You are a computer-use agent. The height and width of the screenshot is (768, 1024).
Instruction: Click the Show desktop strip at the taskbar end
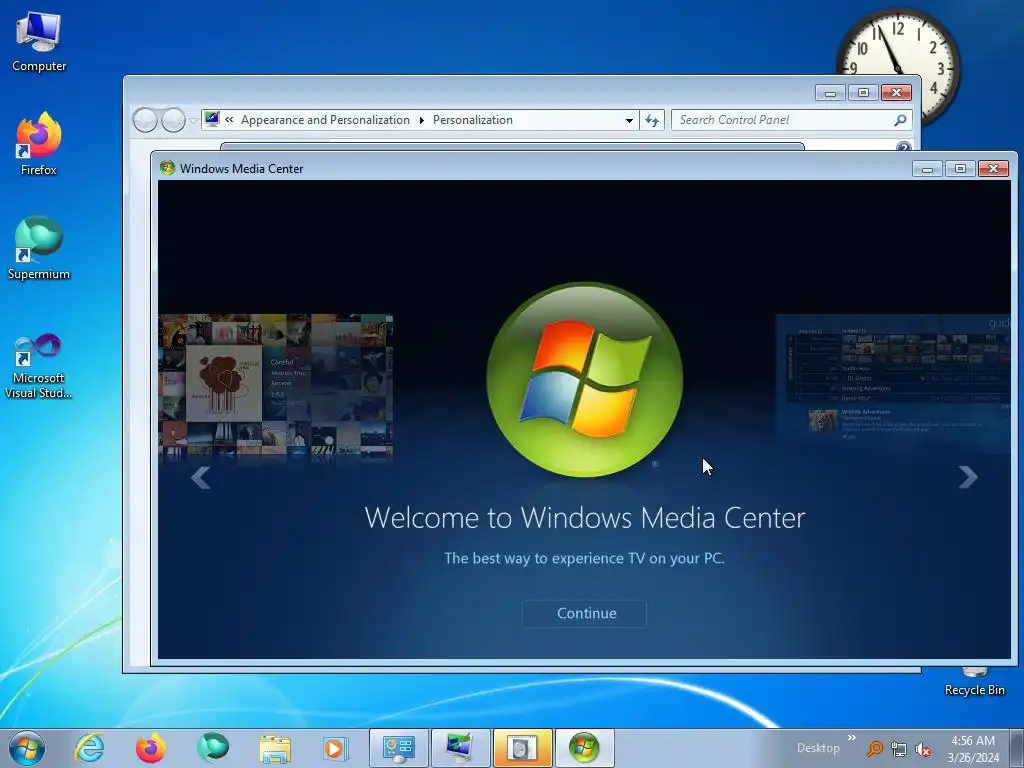(1017, 748)
